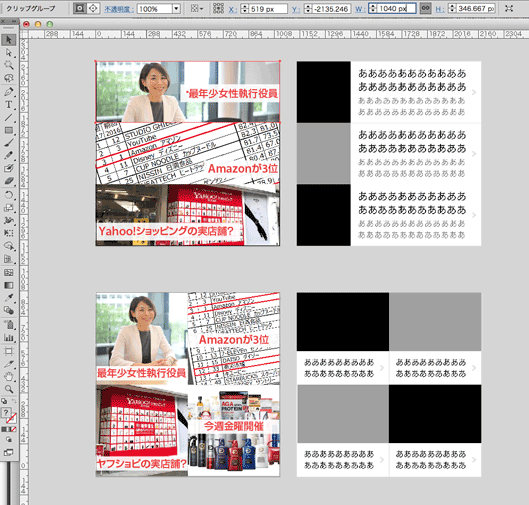Swap fill and stroke colors
This screenshot has width=529, height=505.
pyautogui.click(x=14, y=401)
